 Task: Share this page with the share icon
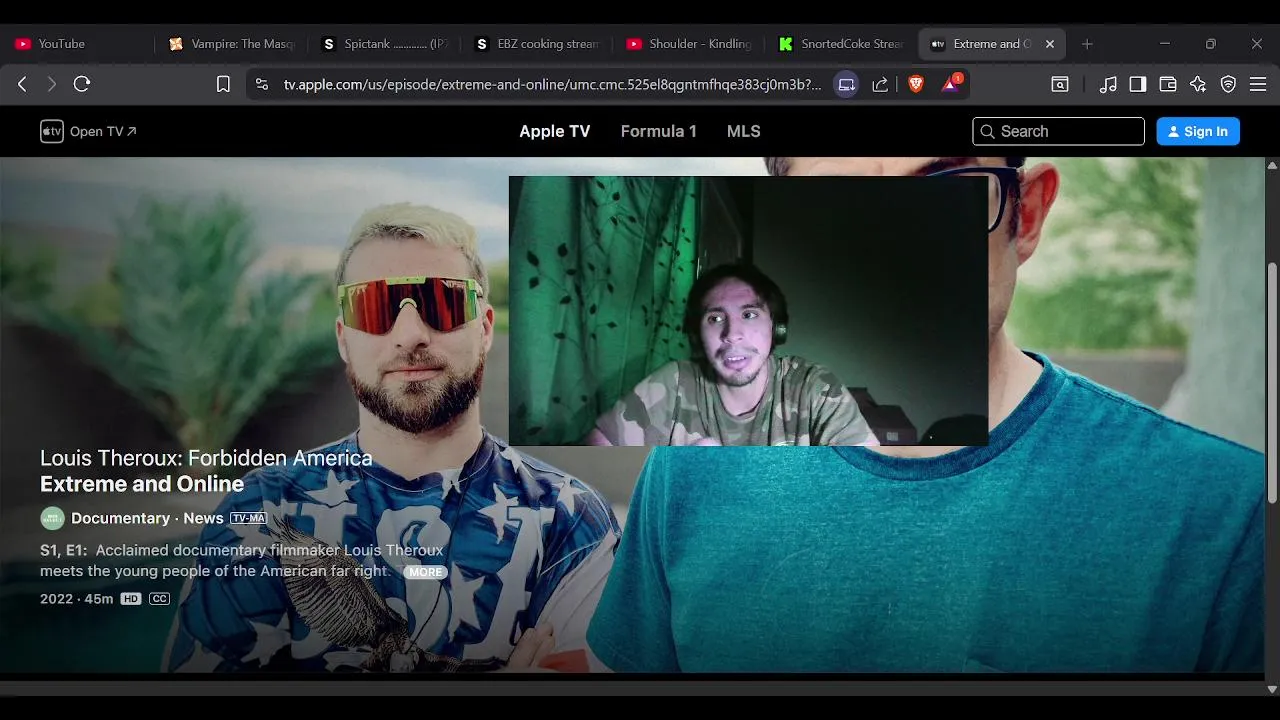880,85
